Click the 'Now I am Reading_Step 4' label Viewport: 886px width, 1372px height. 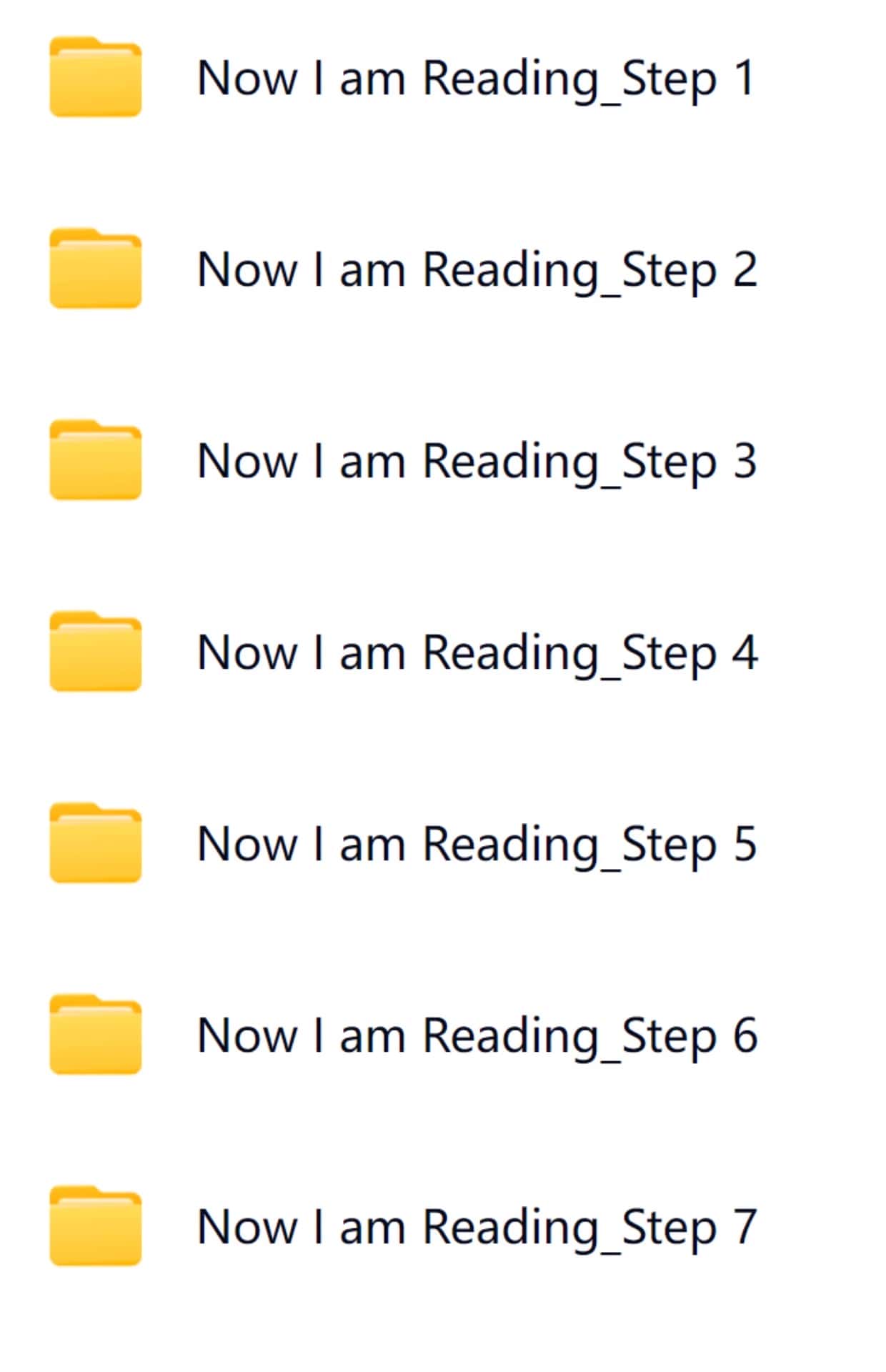(x=477, y=654)
